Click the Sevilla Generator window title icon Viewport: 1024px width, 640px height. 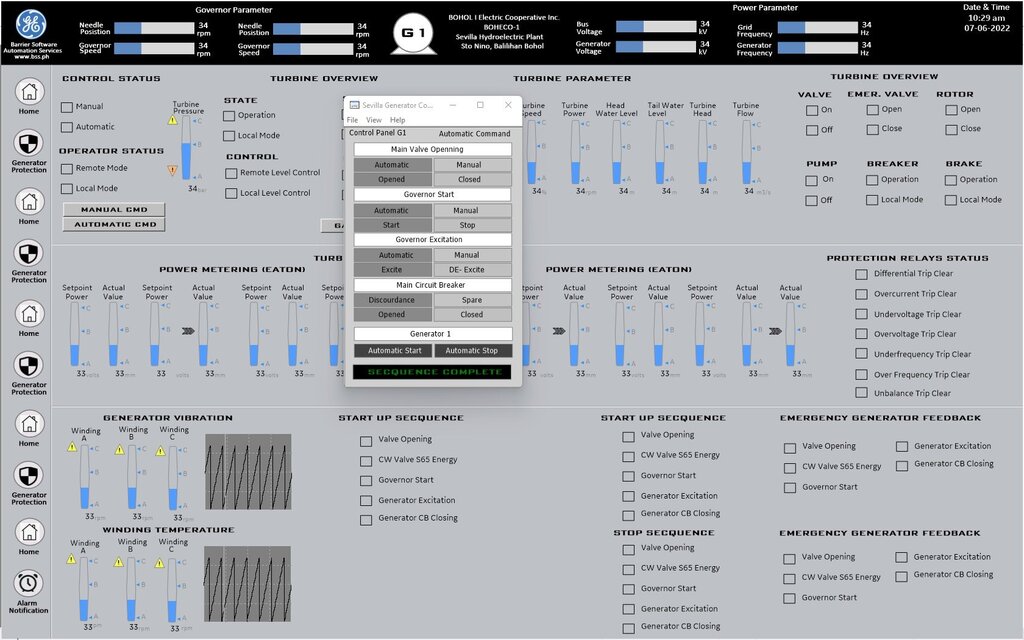pos(353,105)
